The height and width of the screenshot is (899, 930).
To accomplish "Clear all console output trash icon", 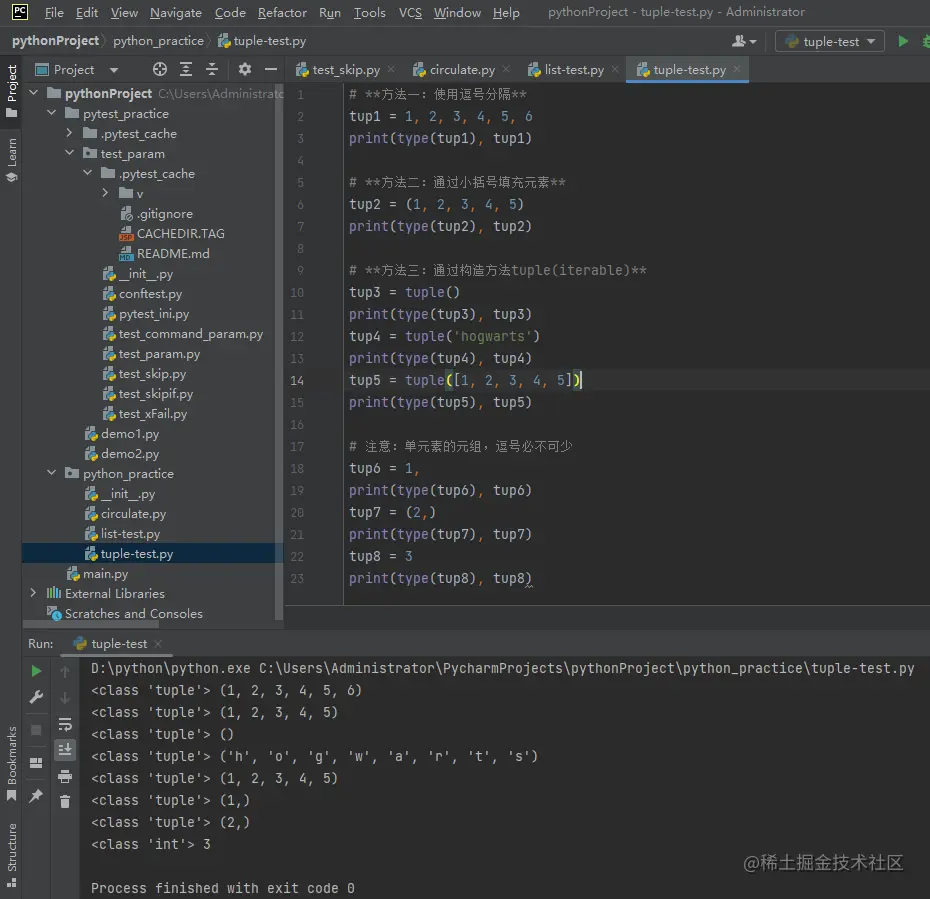I will (65, 802).
